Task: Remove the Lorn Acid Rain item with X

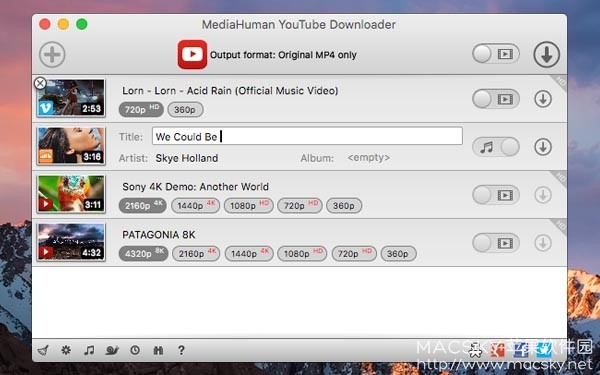Action: coord(40,83)
